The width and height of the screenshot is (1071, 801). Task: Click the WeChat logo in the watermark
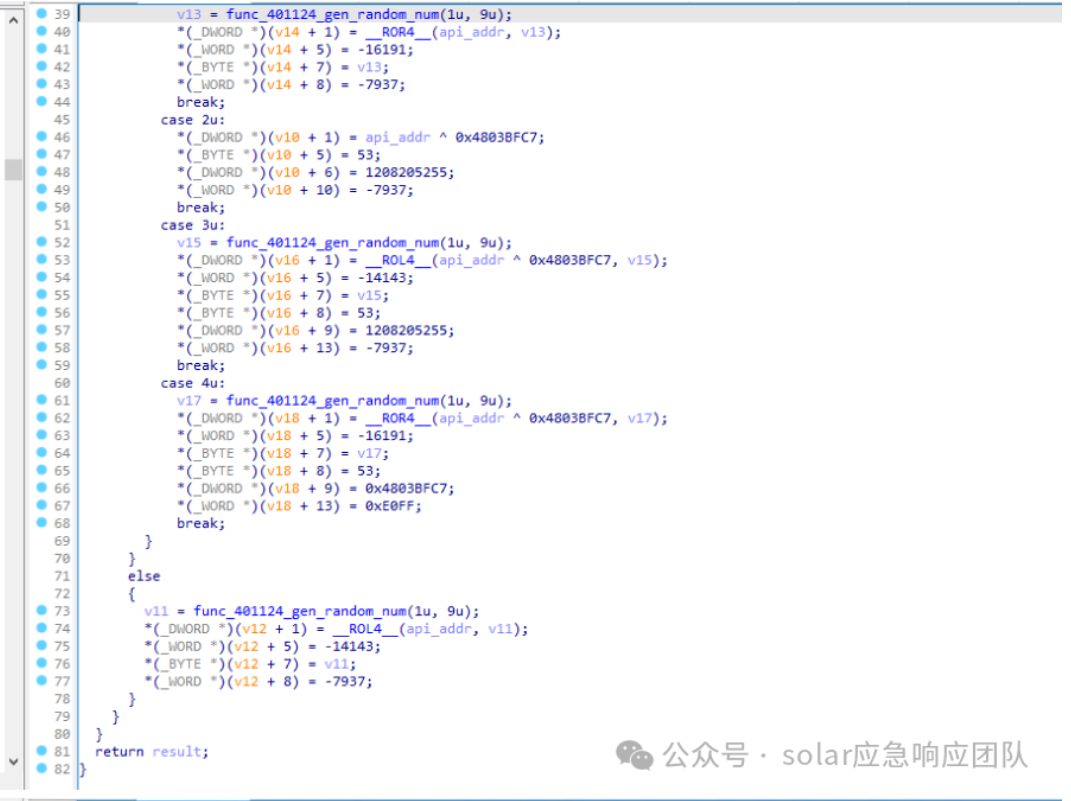(x=634, y=756)
